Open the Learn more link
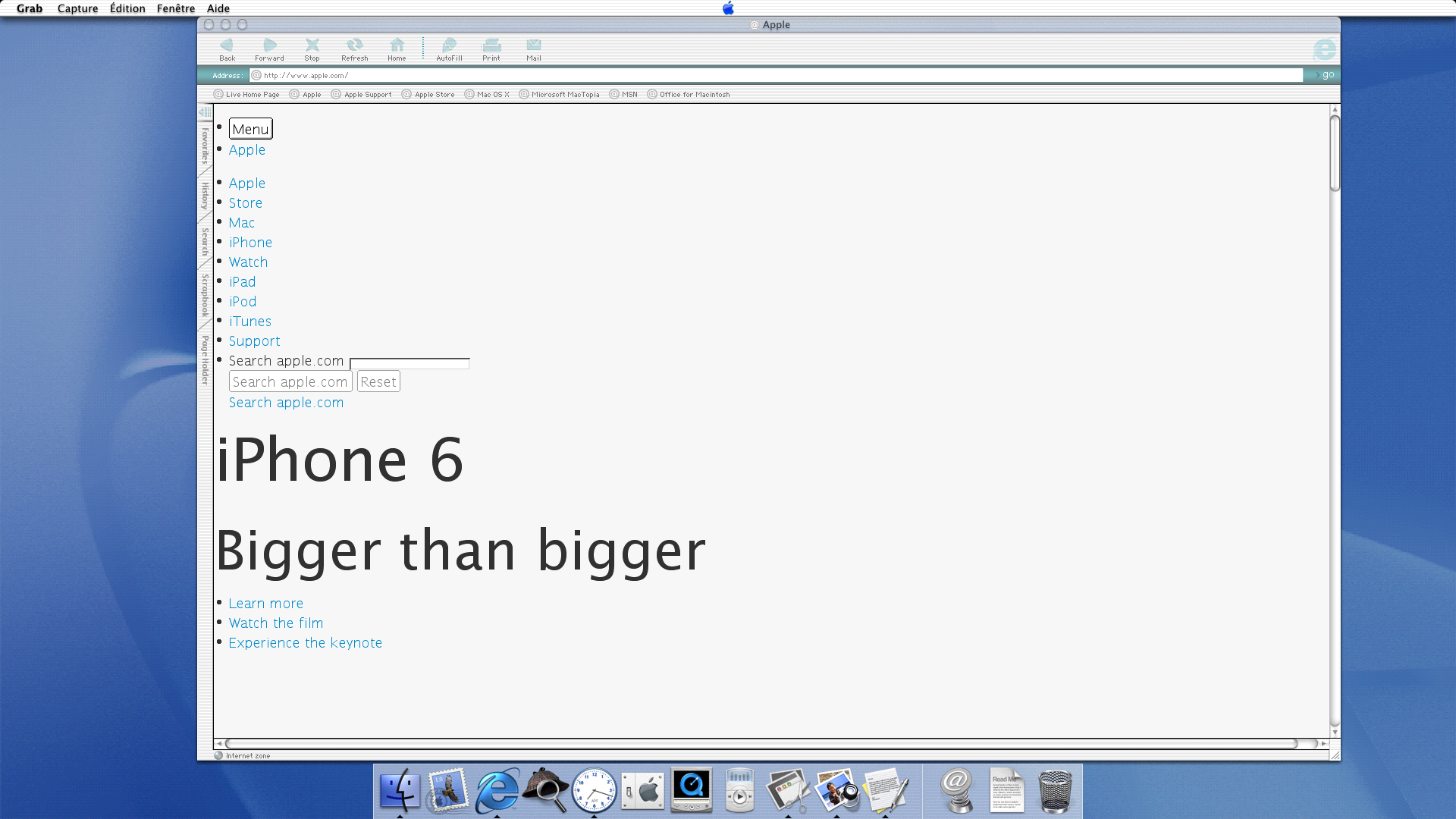 tap(266, 604)
